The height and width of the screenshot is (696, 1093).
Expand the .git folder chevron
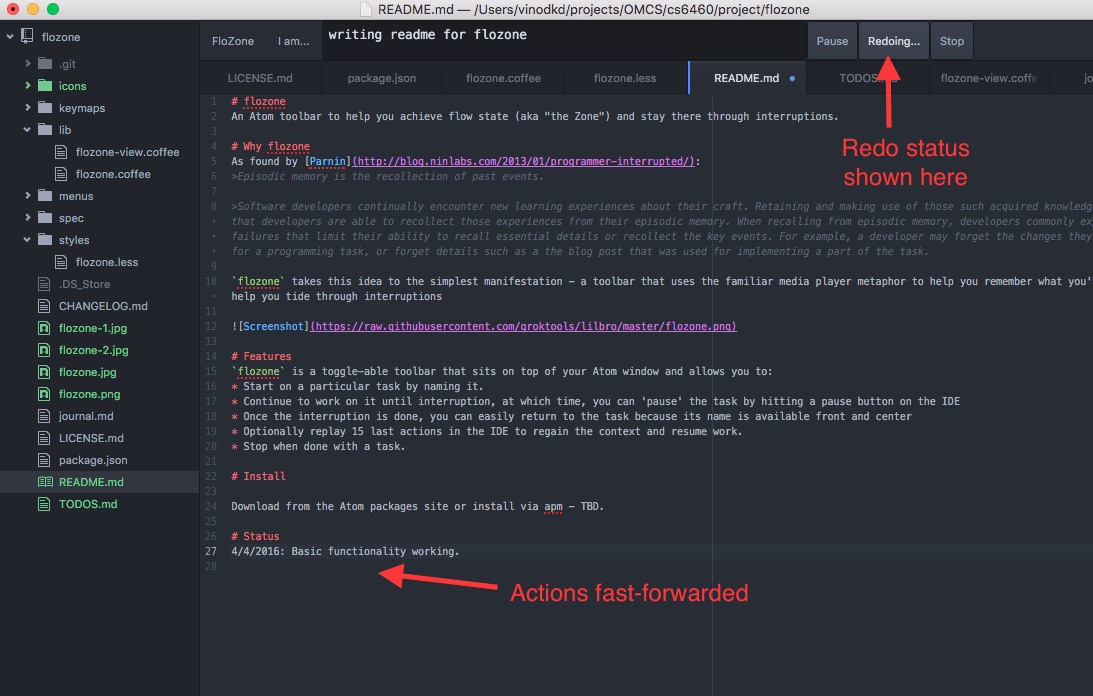pyautogui.click(x=27, y=63)
